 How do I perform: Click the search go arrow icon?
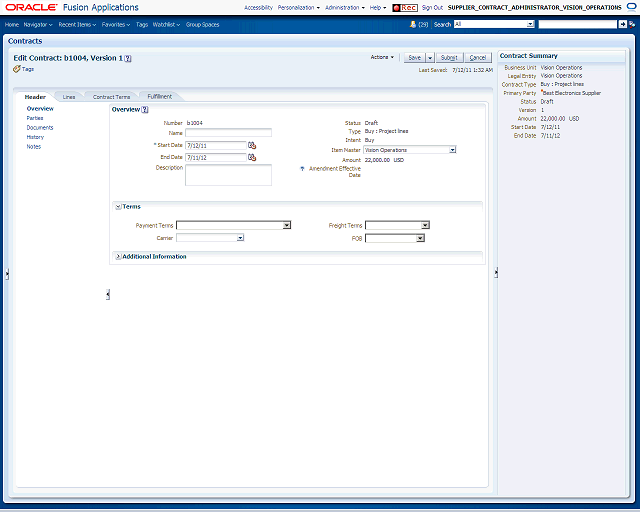(622, 24)
